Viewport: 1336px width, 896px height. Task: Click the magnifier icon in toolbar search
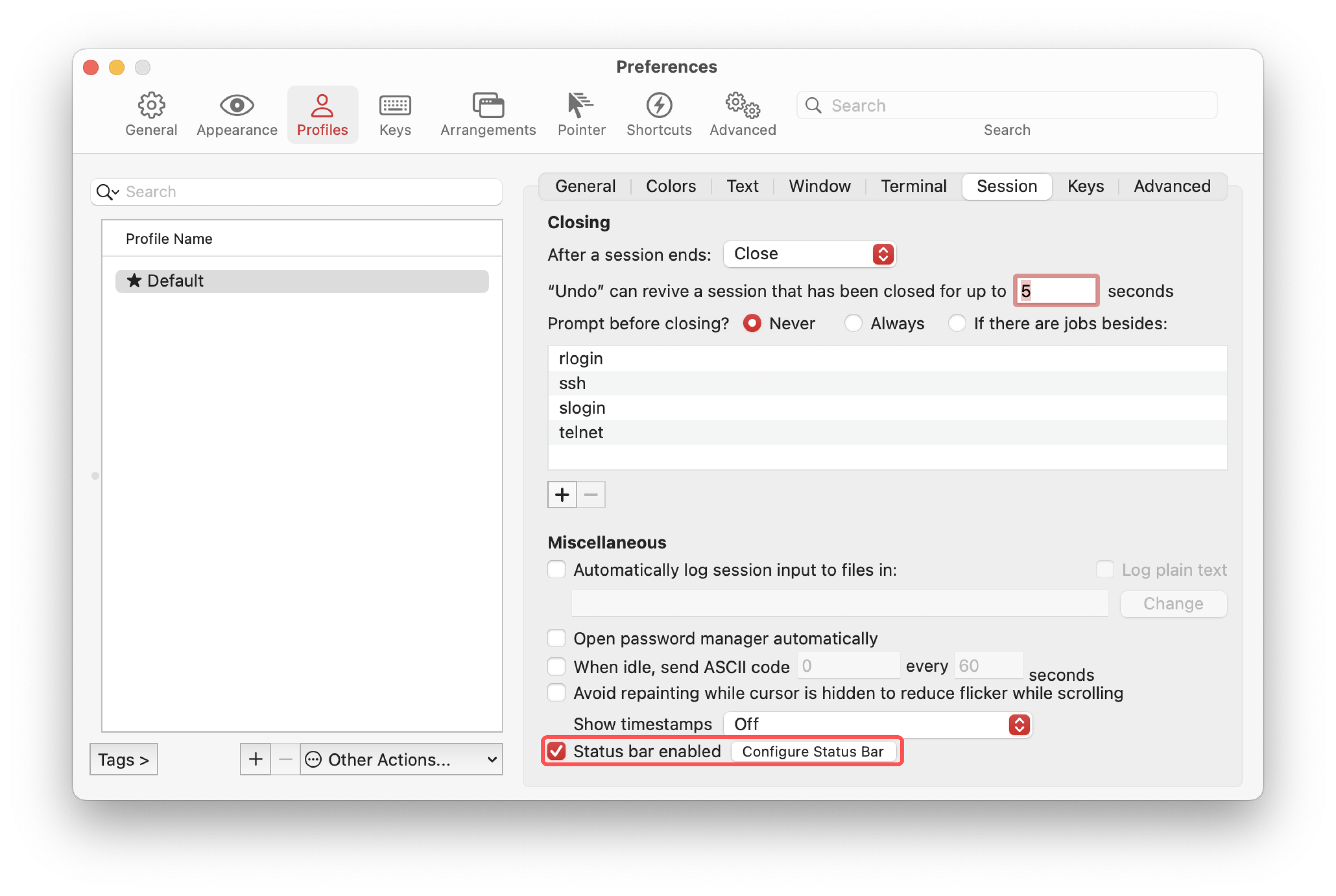[x=813, y=105]
